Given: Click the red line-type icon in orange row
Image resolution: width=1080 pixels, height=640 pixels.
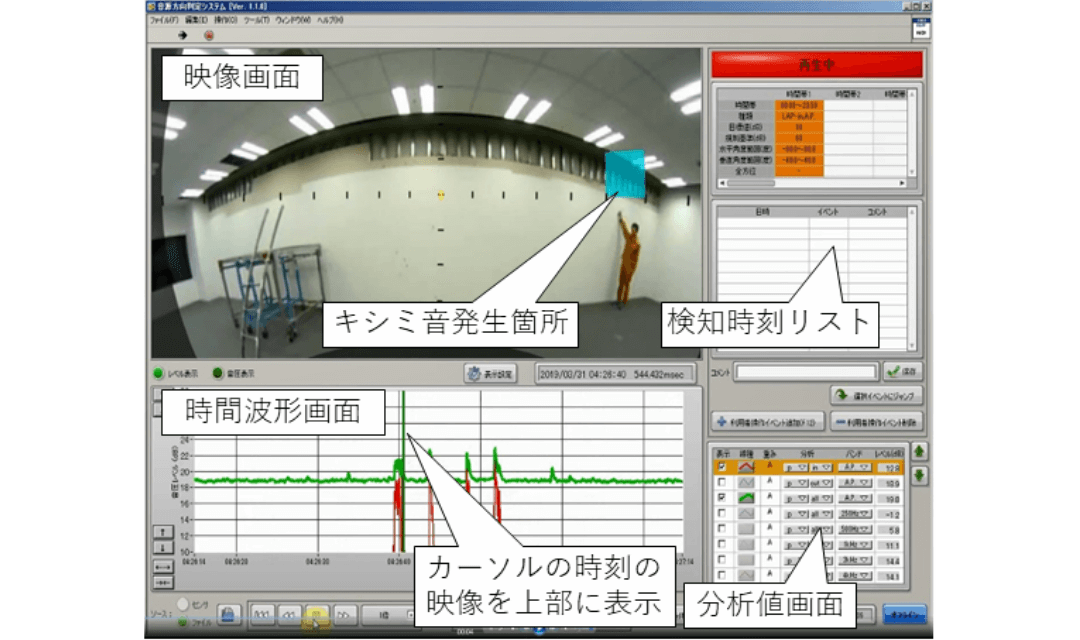Looking at the screenshot, I should pyautogui.click(x=746, y=467).
